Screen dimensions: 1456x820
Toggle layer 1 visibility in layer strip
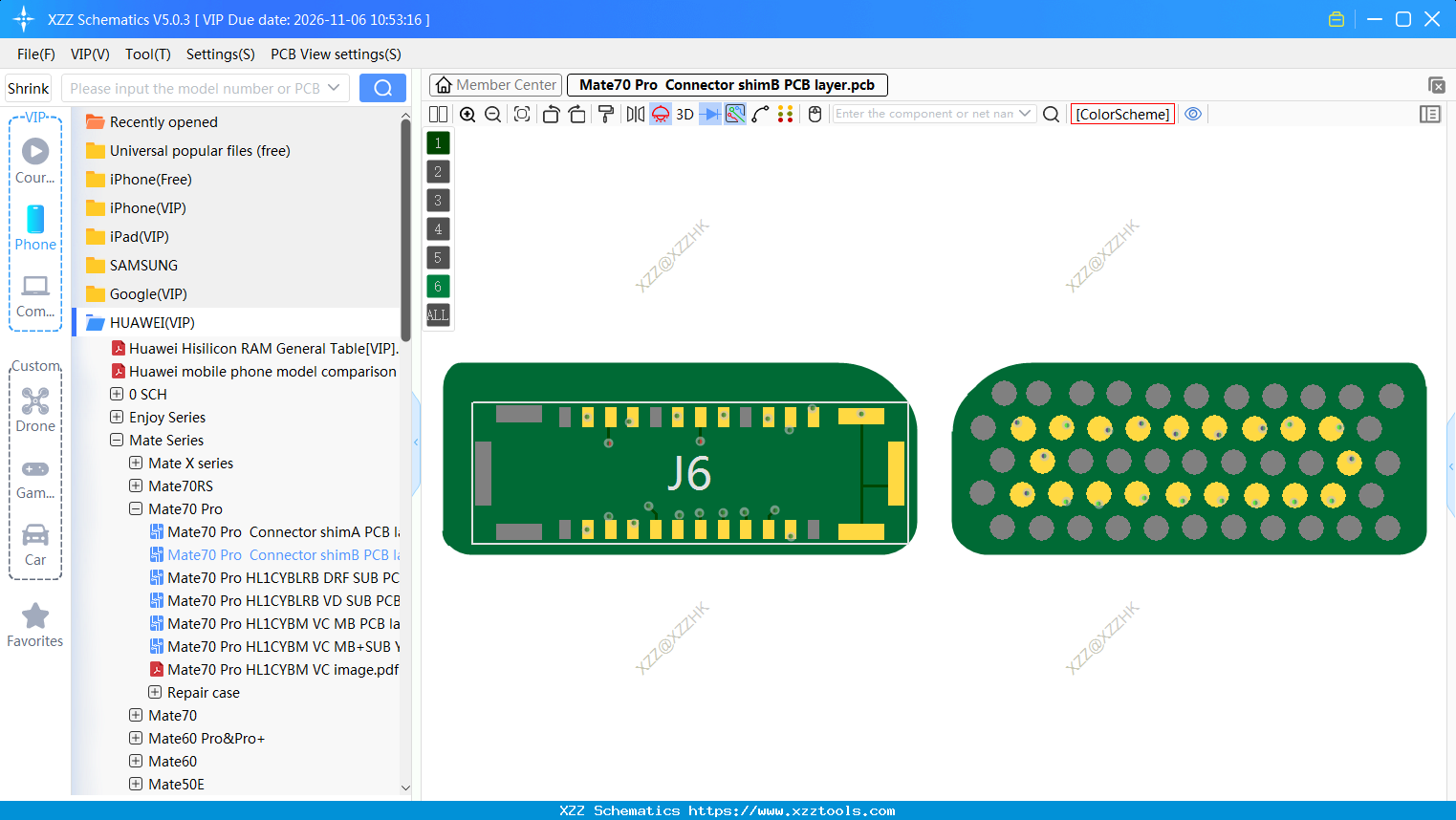(437, 142)
